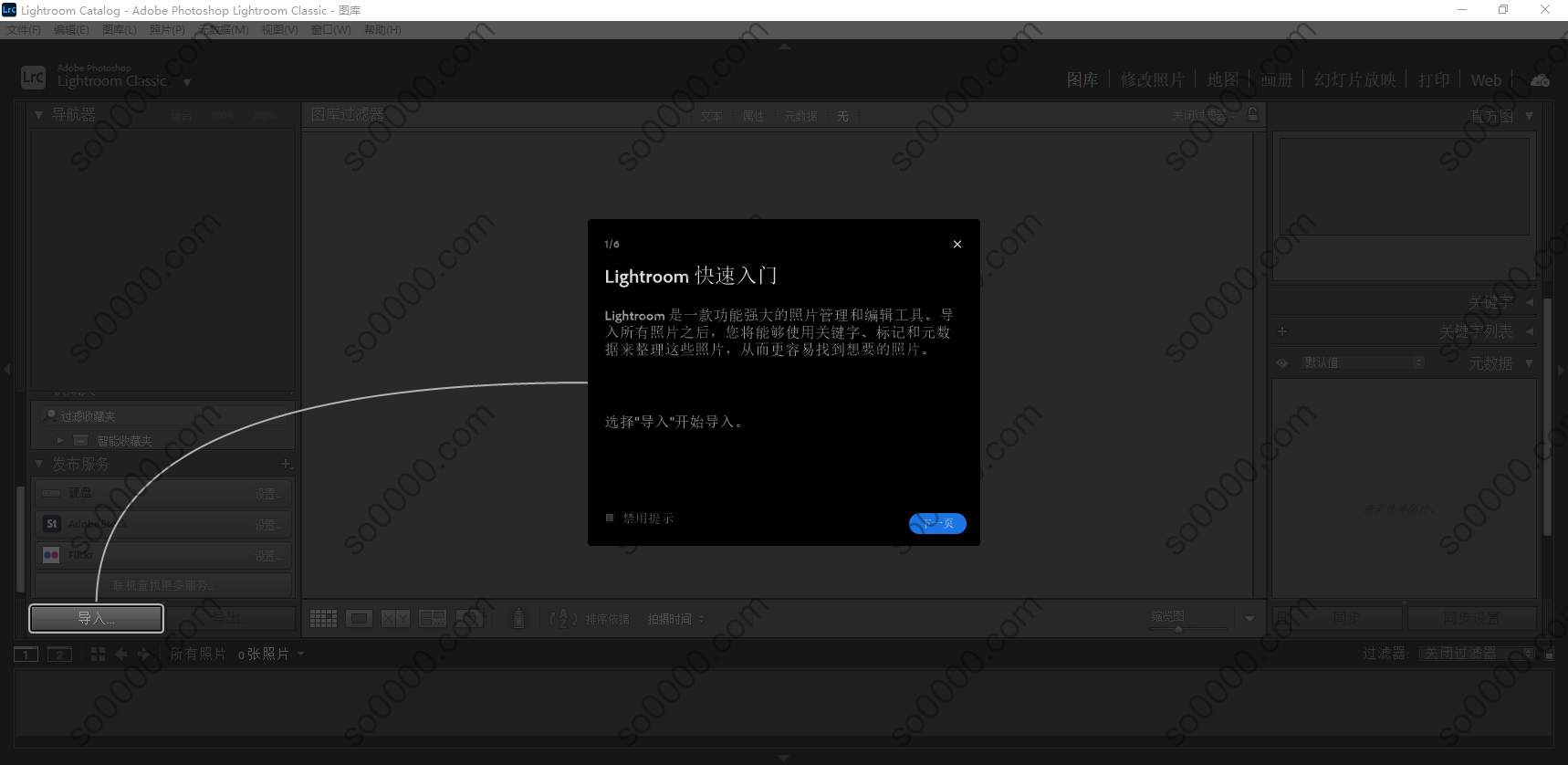Open filmstrip 关闭过滤器 filter dropdown
The height and width of the screenshot is (765, 1568).
coord(1478,654)
